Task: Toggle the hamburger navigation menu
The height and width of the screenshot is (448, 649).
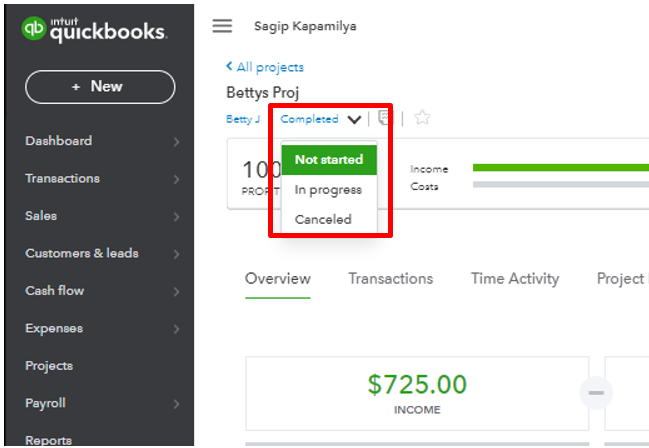Action: pyautogui.click(x=222, y=26)
